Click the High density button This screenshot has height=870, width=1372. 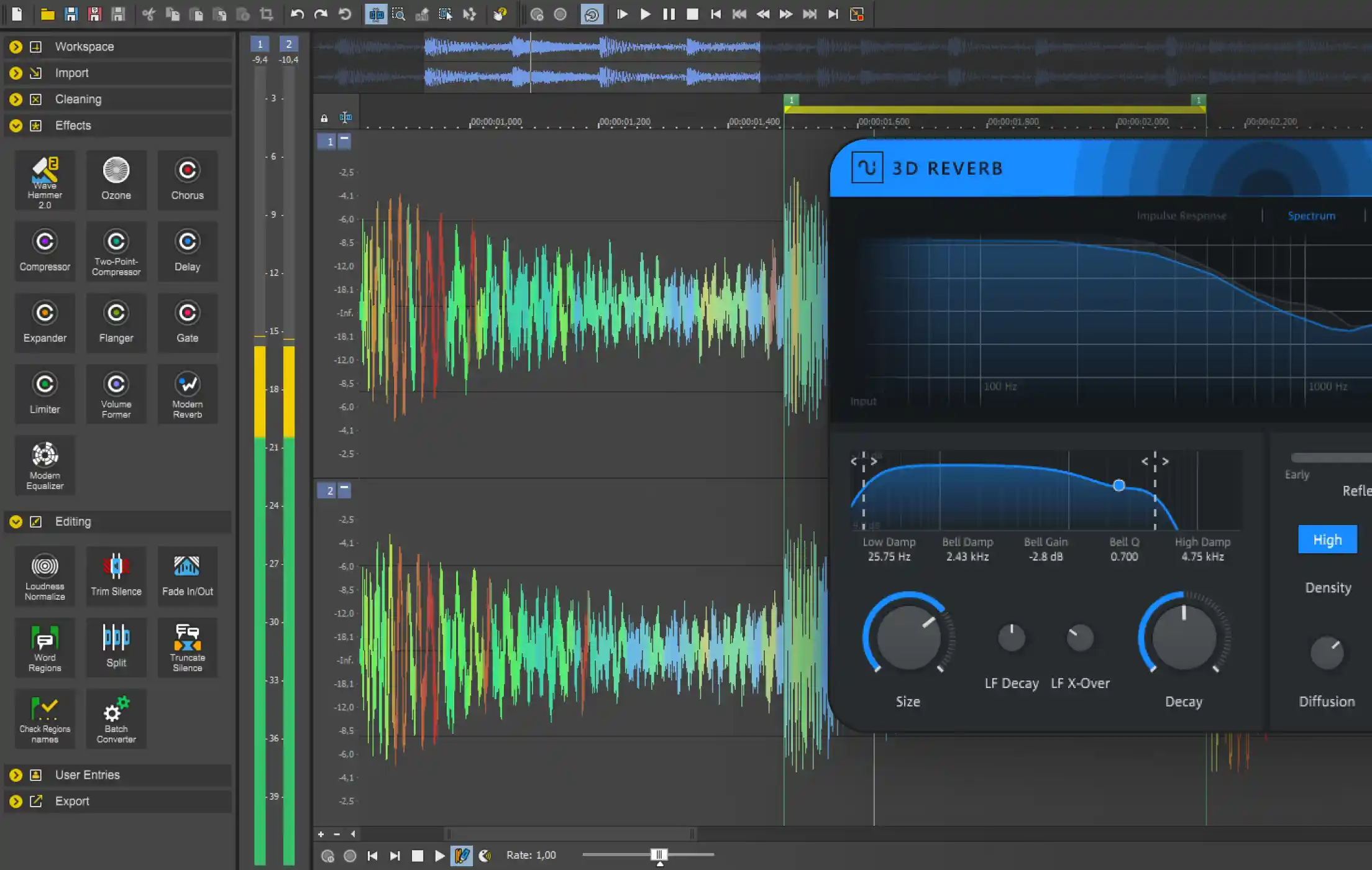(x=1327, y=539)
